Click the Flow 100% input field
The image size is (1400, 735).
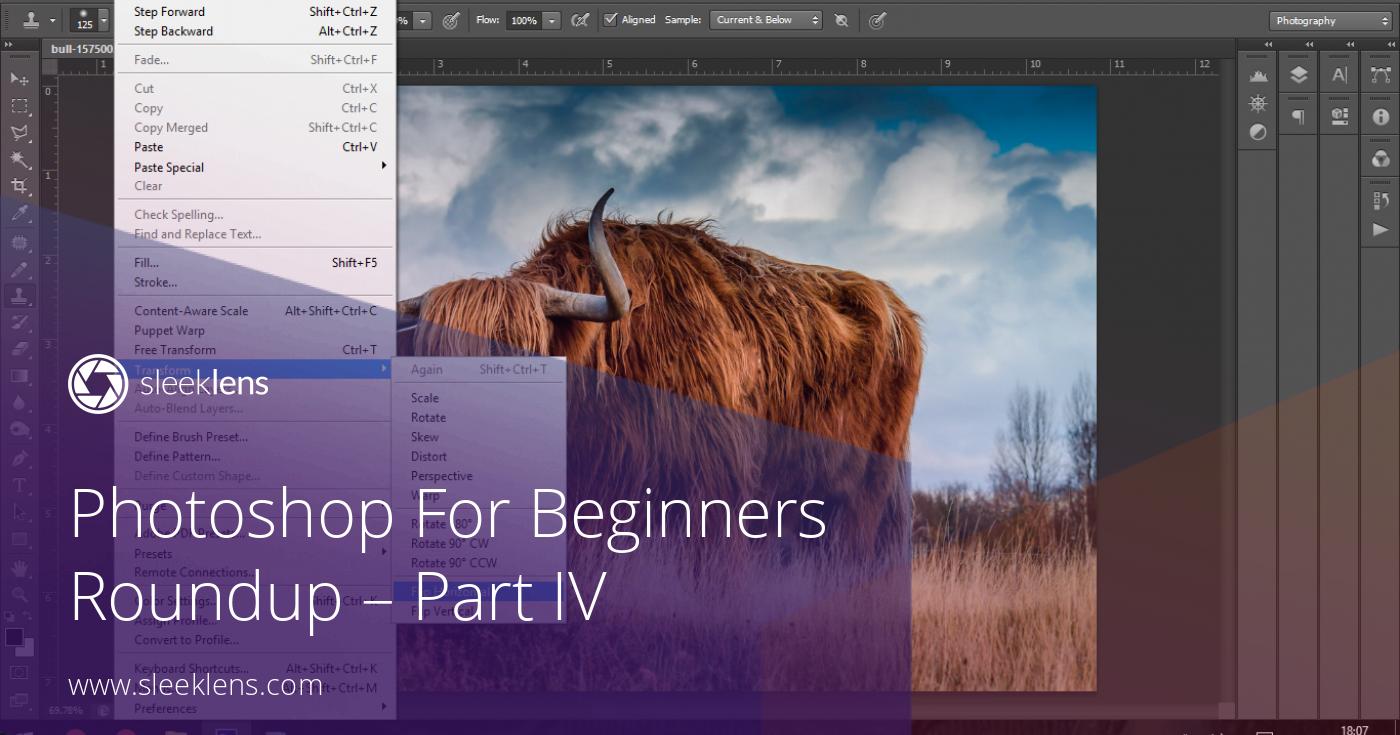(524, 20)
